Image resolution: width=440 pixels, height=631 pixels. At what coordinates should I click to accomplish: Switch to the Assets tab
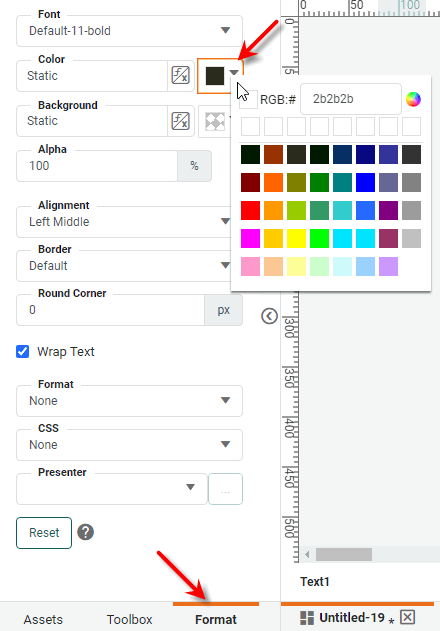(x=43, y=619)
